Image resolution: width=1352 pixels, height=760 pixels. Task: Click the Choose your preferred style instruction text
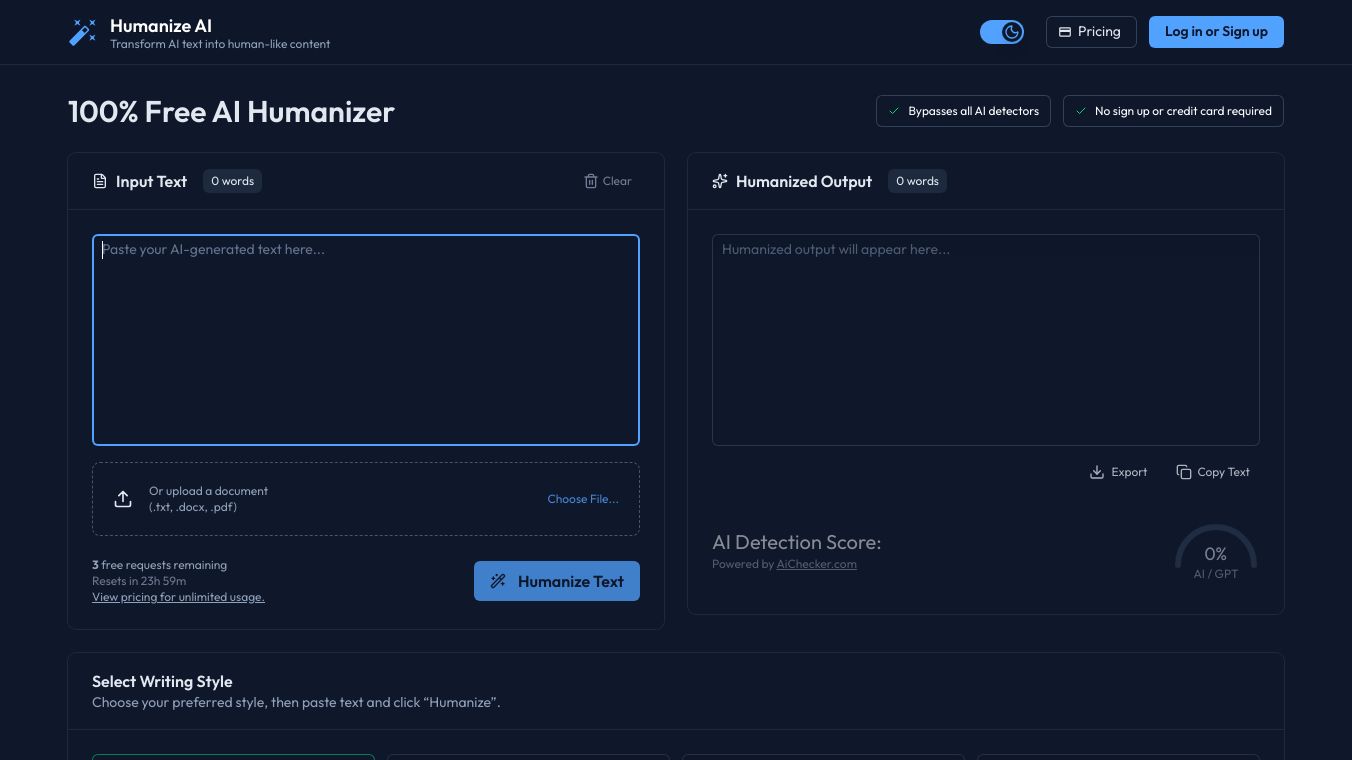coord(296,703)
